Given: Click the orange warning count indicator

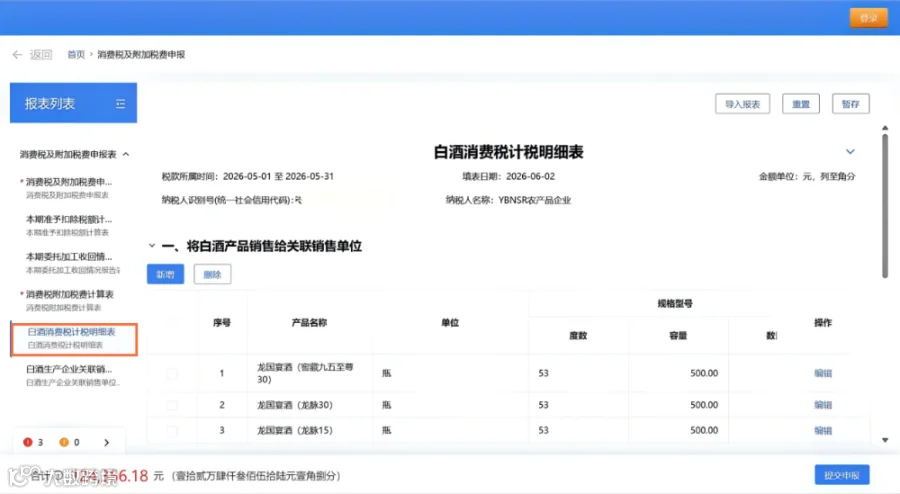Looking at the screenshot, I should [69, 442].
